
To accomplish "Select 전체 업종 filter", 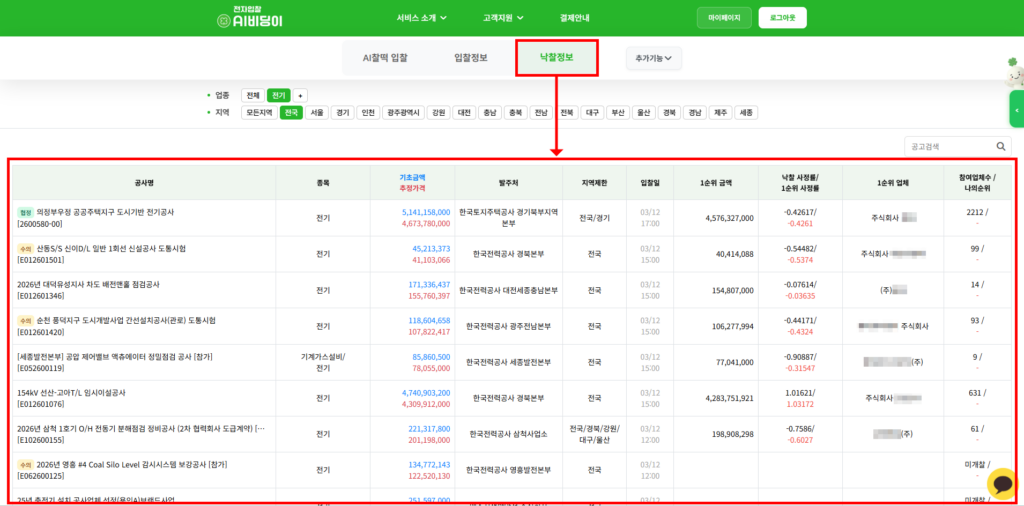I will 253,95.
